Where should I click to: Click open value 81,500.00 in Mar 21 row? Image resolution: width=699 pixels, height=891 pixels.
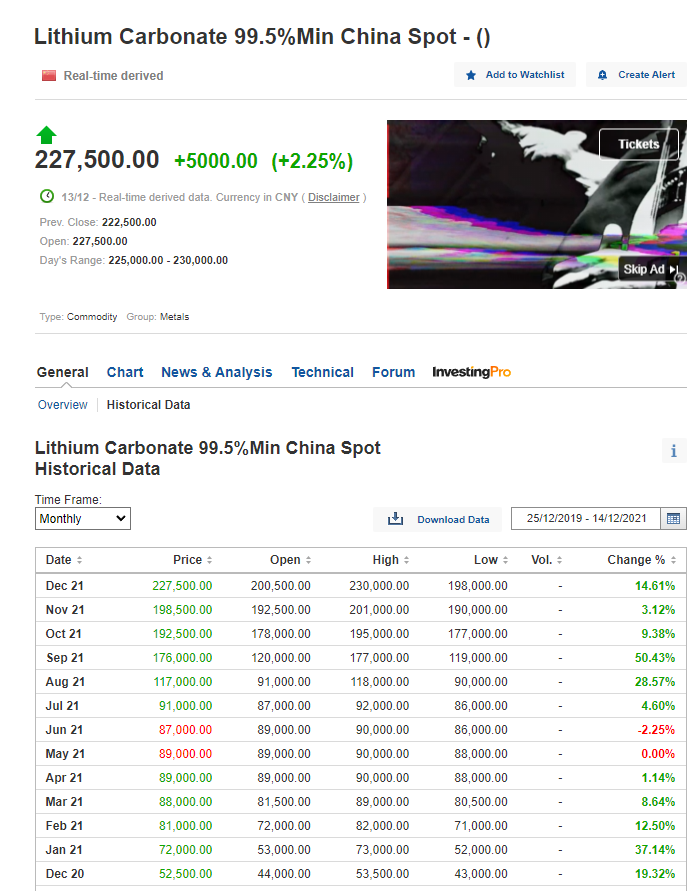(x=284, y=802)
